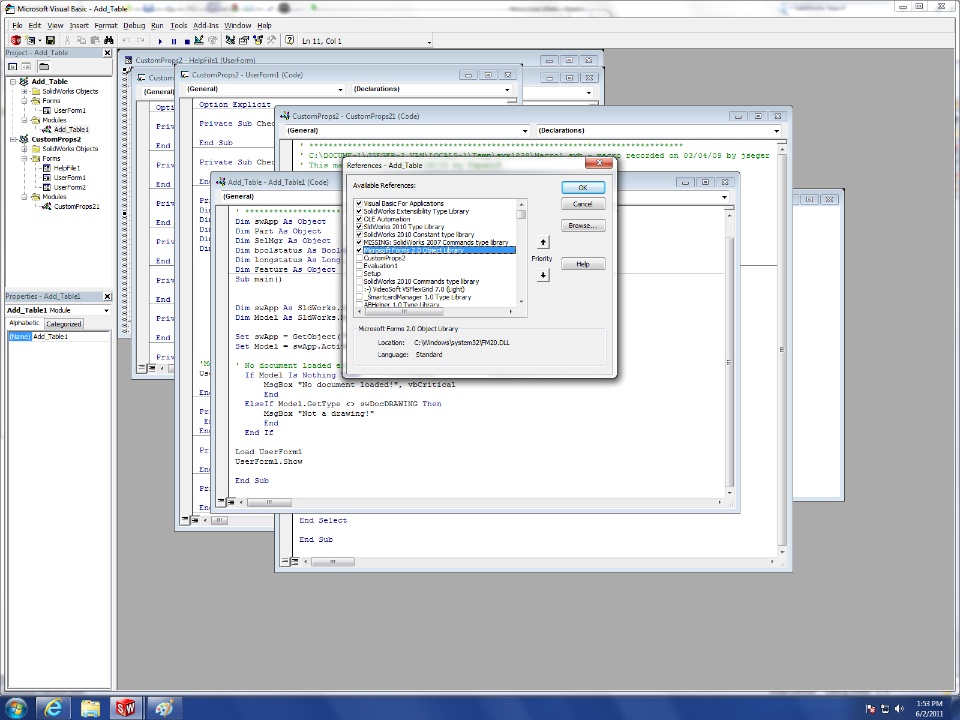Expand SolidWorks Objects under Add_Table

click(24, 91)
